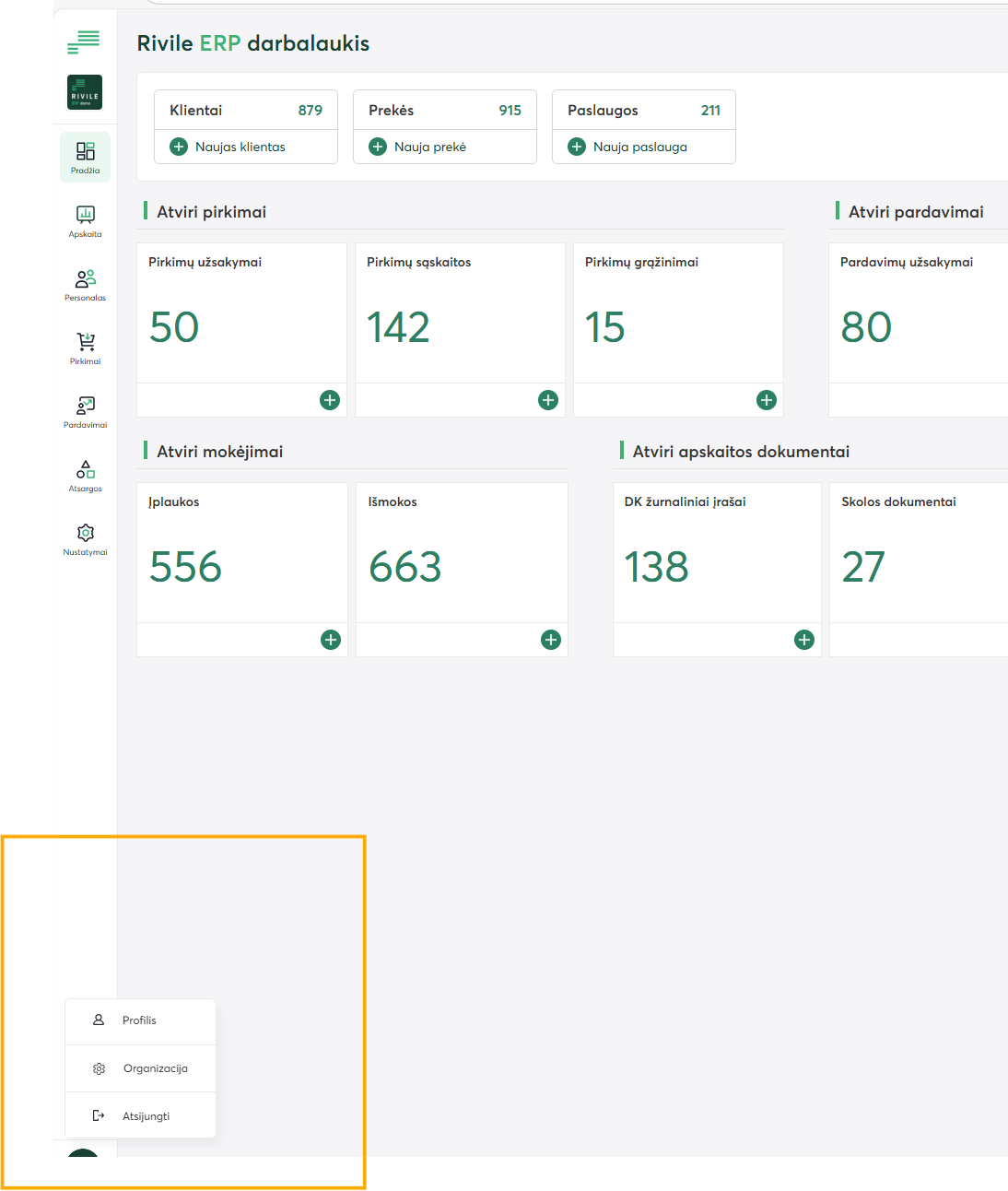The width and height of the screenshot is (1008, 1191).
Task: Open Nustatymai settings section
Action: [85, 539]
